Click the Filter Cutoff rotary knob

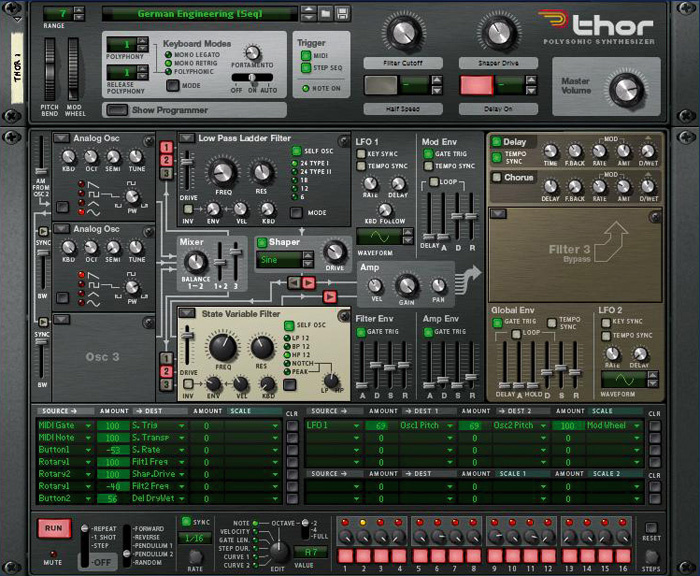403,31
